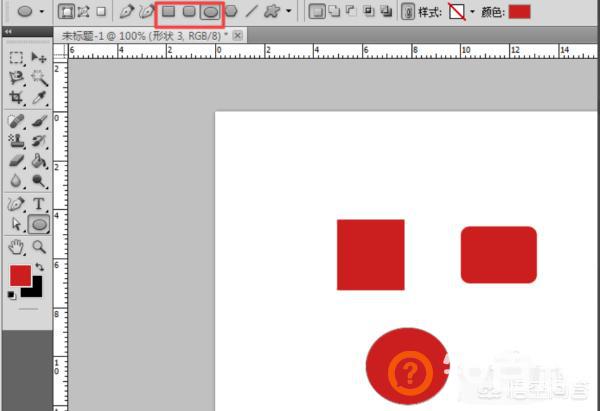600x411 pixels.
Task: Close the 未标题-1 document tab
Action: [x=238, y=36]
